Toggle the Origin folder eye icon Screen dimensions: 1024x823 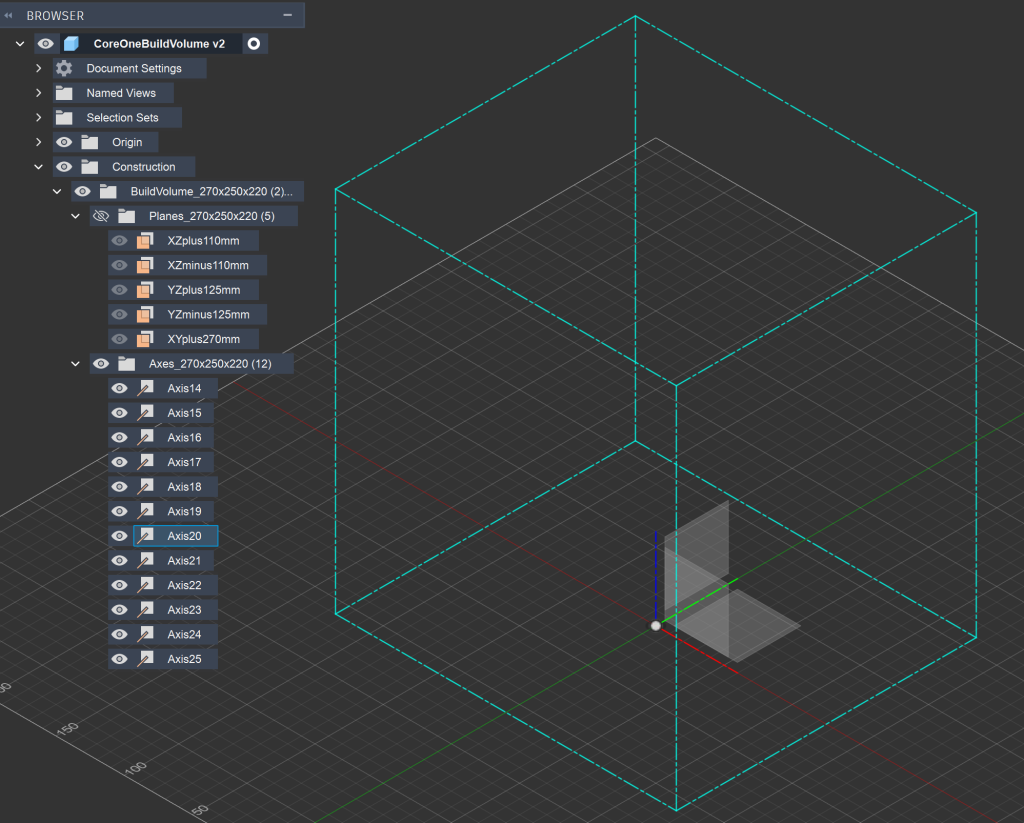click(64, 142)
